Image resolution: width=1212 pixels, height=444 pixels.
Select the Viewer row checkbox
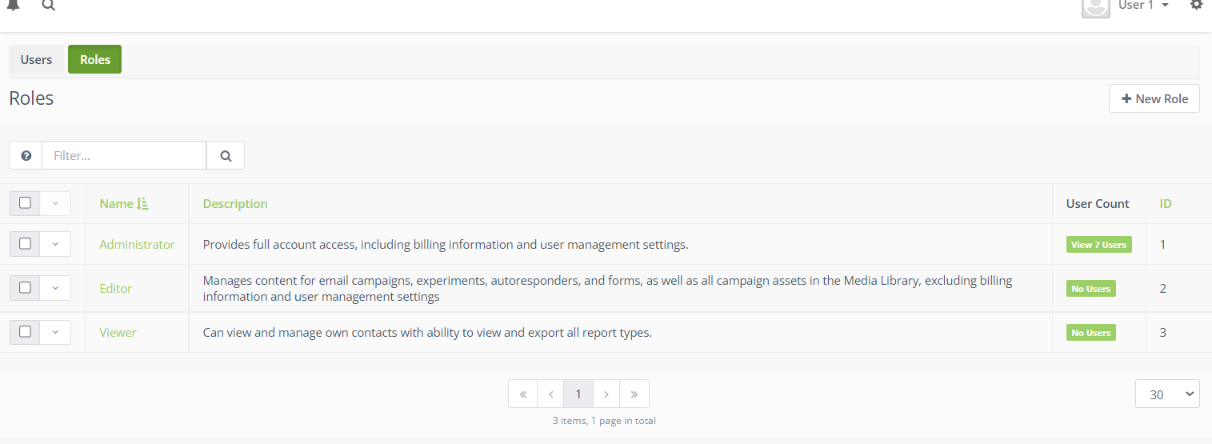click(x=25, y=331)
